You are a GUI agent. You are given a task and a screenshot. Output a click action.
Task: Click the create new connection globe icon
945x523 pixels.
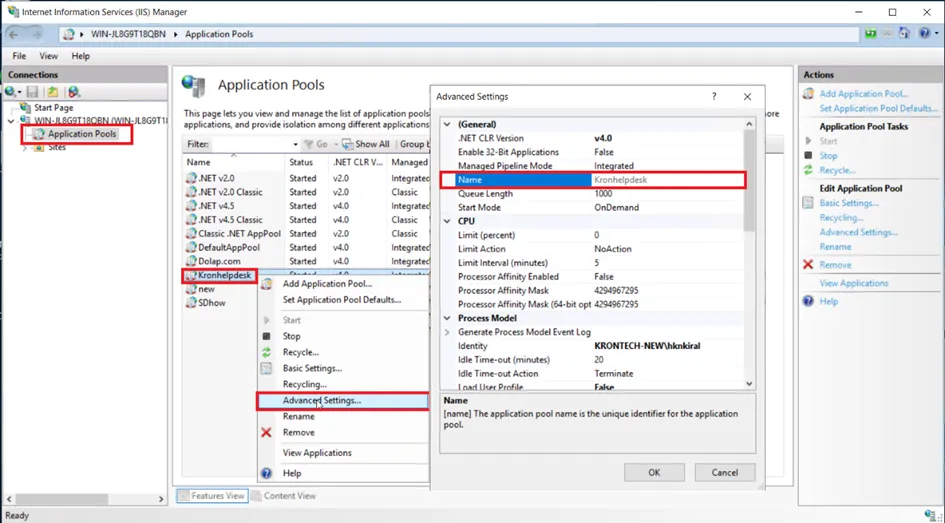click(10, 92)
